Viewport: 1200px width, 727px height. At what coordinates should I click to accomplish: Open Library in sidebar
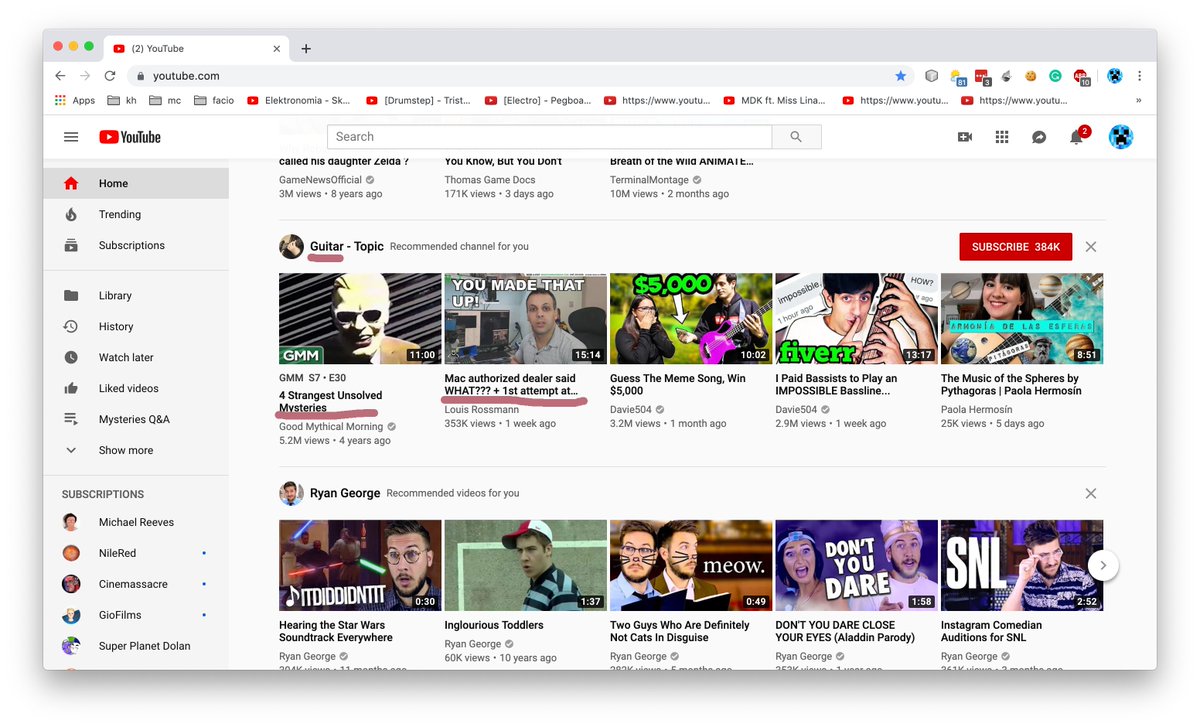136,295
